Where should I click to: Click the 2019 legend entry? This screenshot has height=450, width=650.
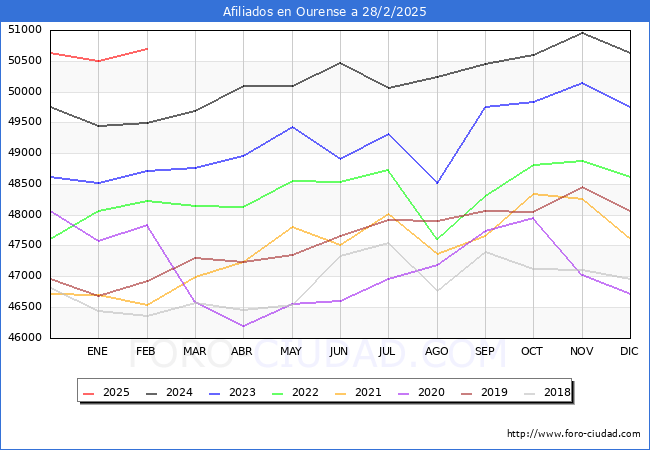coord(484,392)
